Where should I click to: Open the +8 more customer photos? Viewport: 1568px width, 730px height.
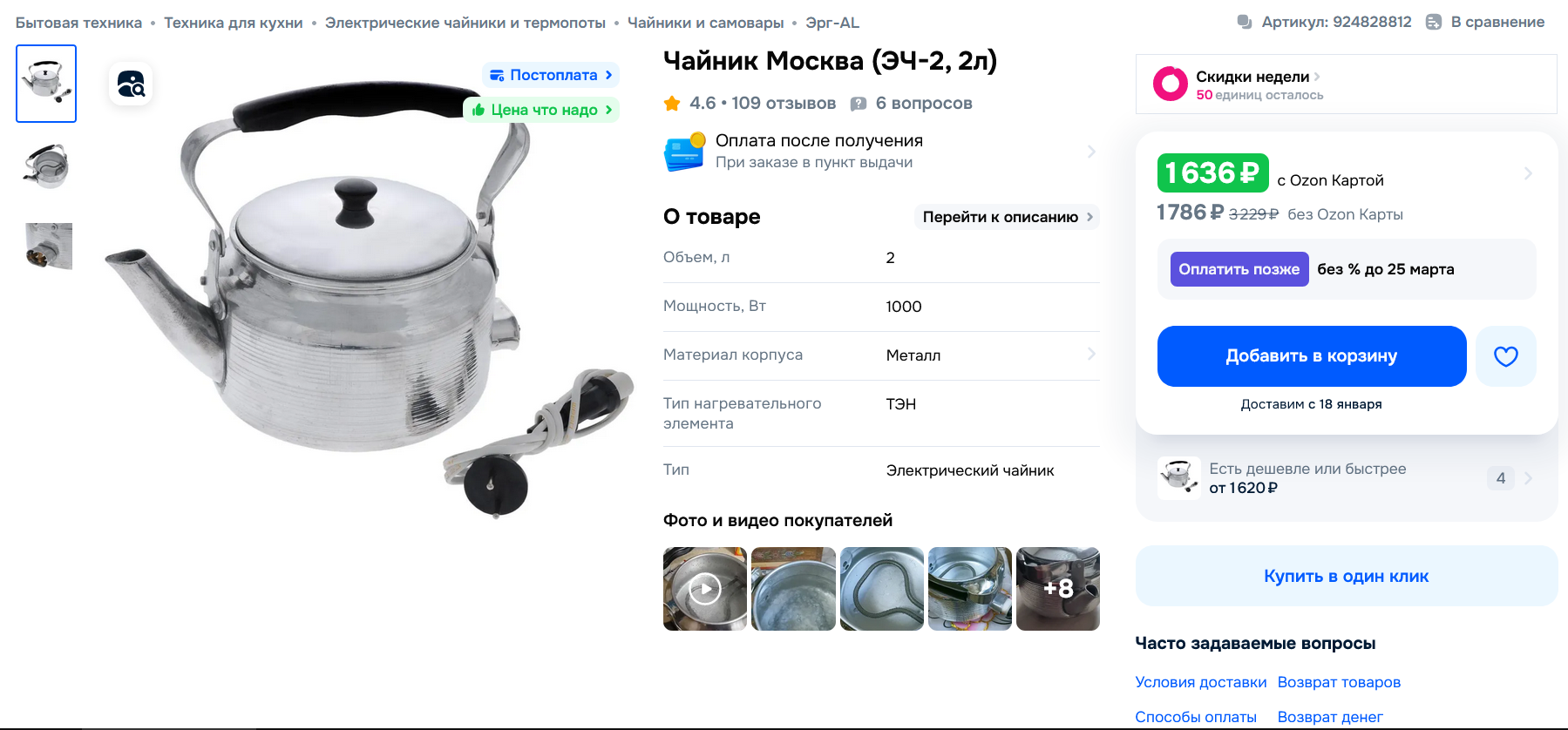[1058, 589]
